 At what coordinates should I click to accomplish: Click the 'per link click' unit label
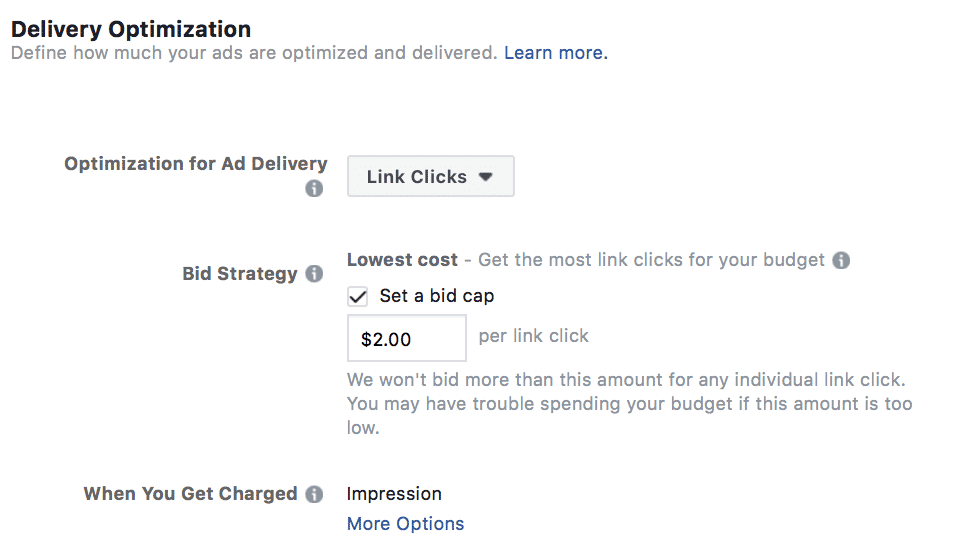coord(534,336)
